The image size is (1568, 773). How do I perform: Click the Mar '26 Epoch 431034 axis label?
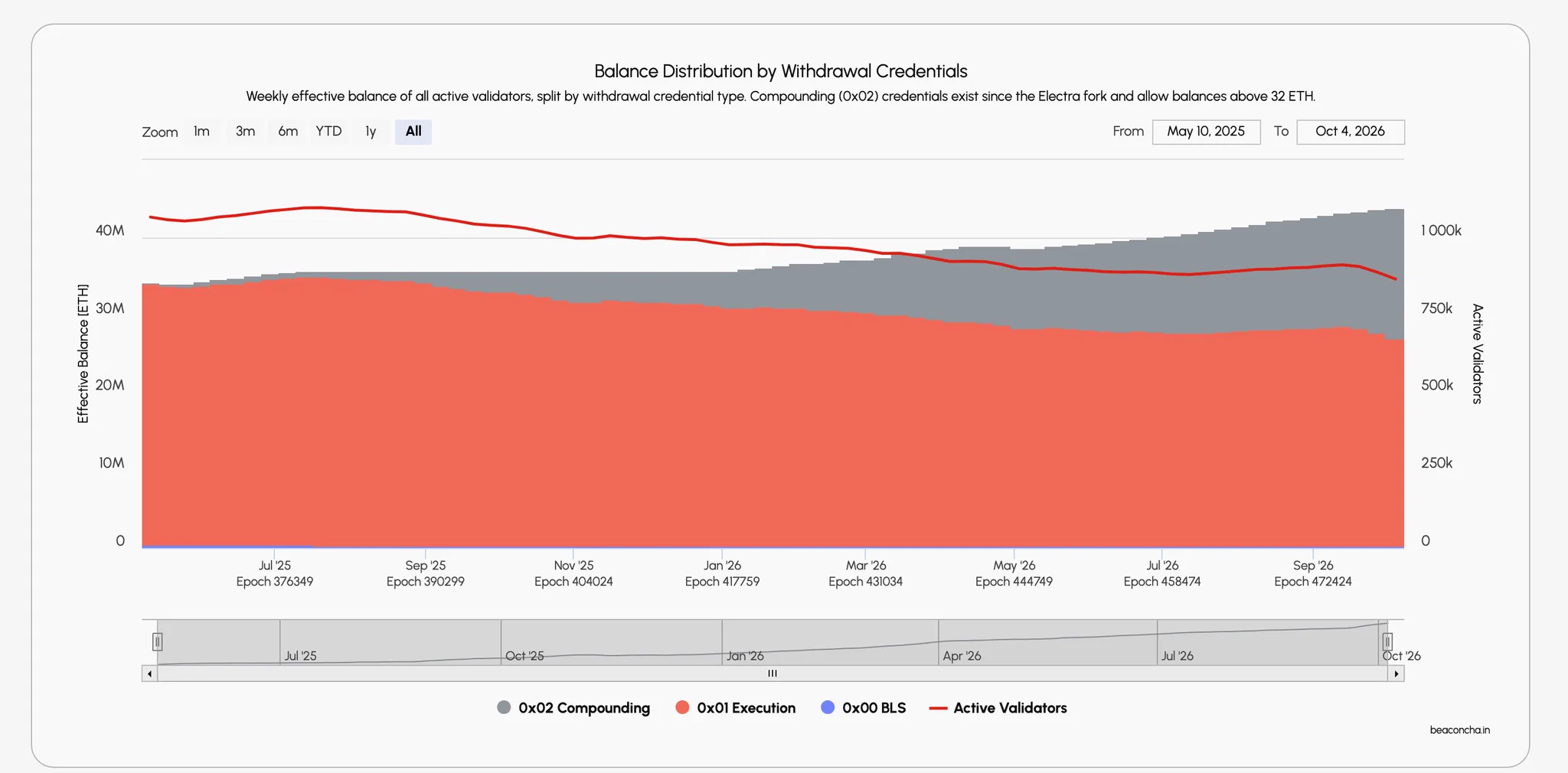865,573
